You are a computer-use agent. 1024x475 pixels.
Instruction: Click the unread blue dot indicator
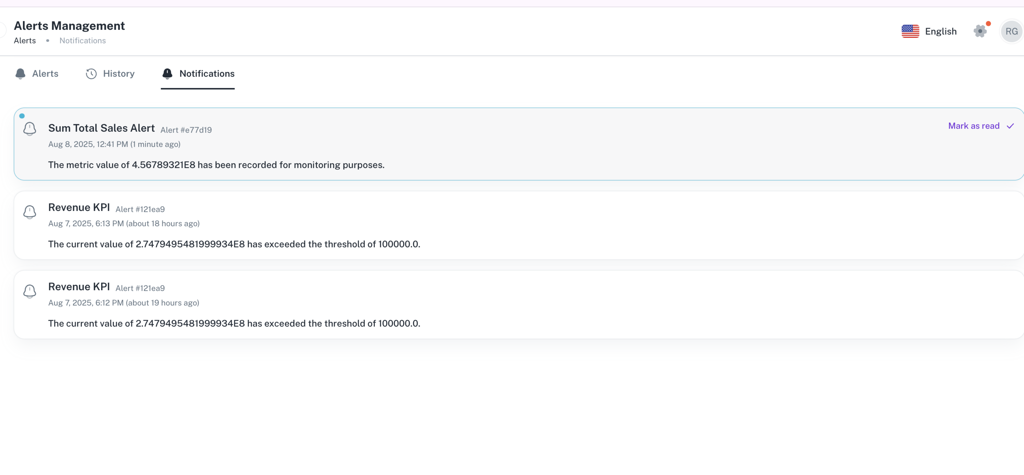[22, 116]
